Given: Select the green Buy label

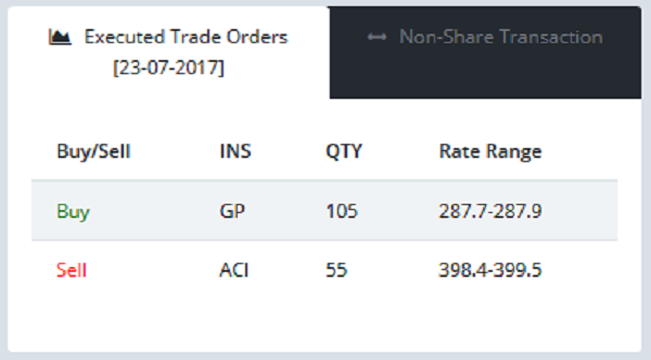Looking at the screenshot, I should pyautogui.click(x=73, y=211).
